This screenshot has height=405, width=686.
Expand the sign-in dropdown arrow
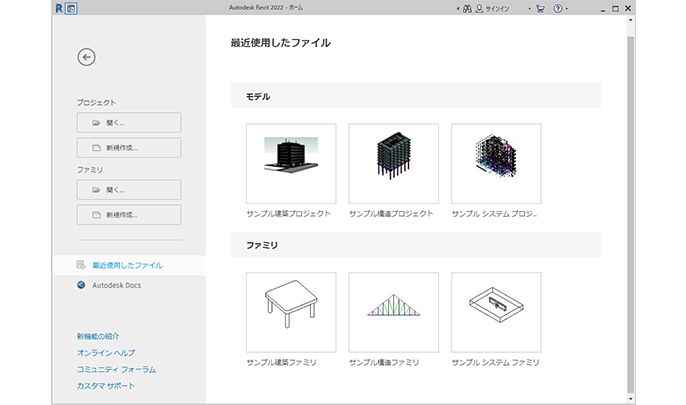[529, 9]
